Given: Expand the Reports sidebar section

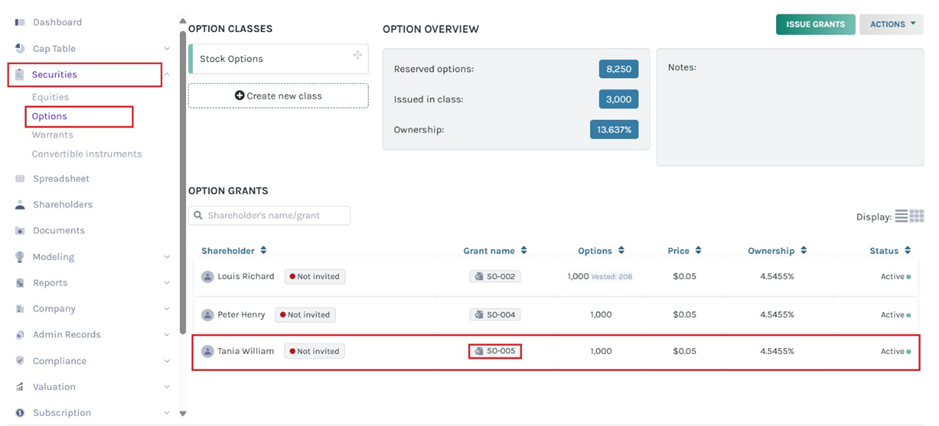Looking at the screenshot, I should click(166, 283).
